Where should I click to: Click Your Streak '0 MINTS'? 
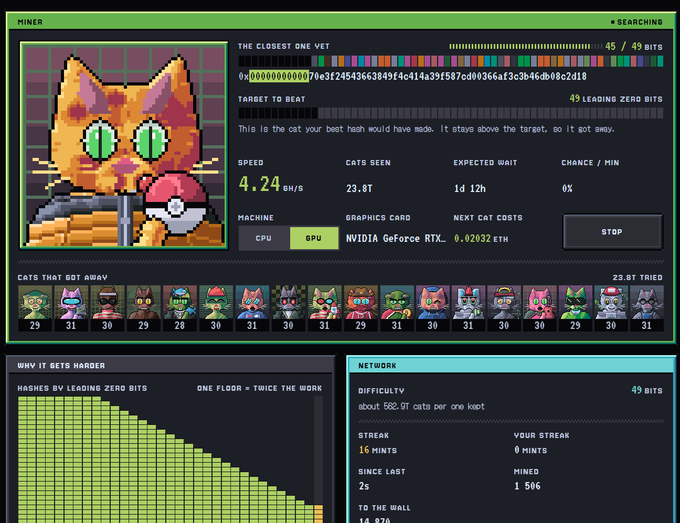pos(530,450)
